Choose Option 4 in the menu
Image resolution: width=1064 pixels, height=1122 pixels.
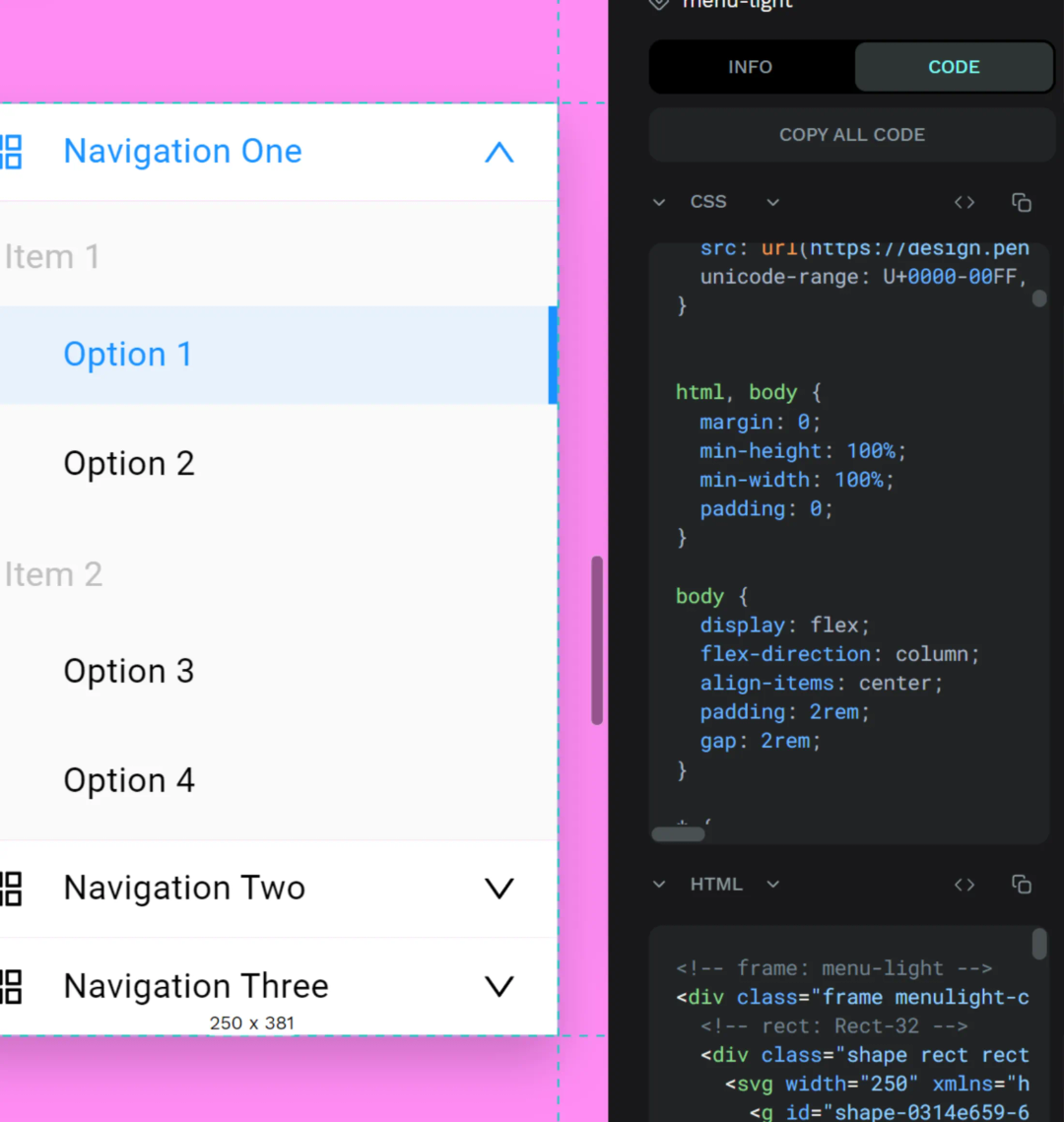(129, 781)
